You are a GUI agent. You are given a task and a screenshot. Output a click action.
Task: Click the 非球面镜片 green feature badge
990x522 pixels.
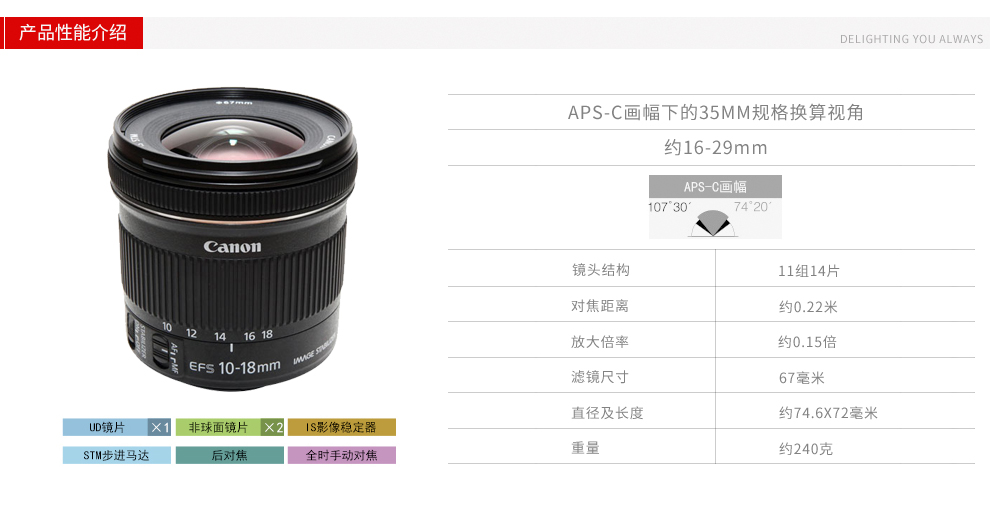pos(230,427)
